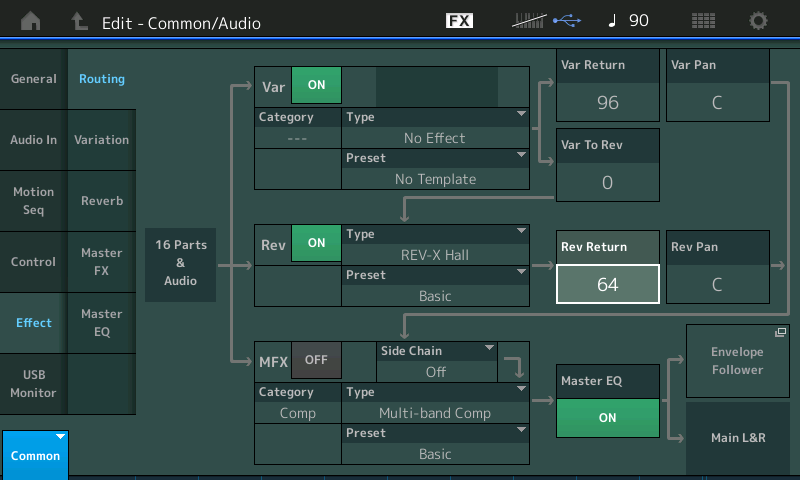800x480 pixels.
Task: Select Var Pan value C
Action: tap(717, 103)
